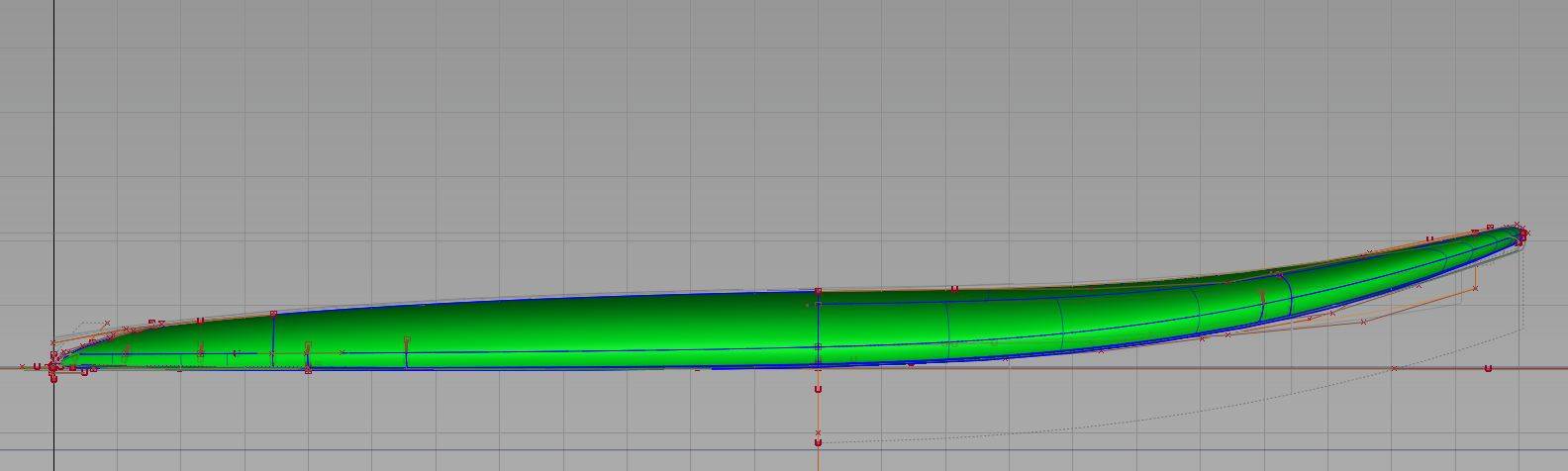Select the U marker on the baseline near the right end
Viewport: 1568px width, 471px height.
coord(1488,368)
